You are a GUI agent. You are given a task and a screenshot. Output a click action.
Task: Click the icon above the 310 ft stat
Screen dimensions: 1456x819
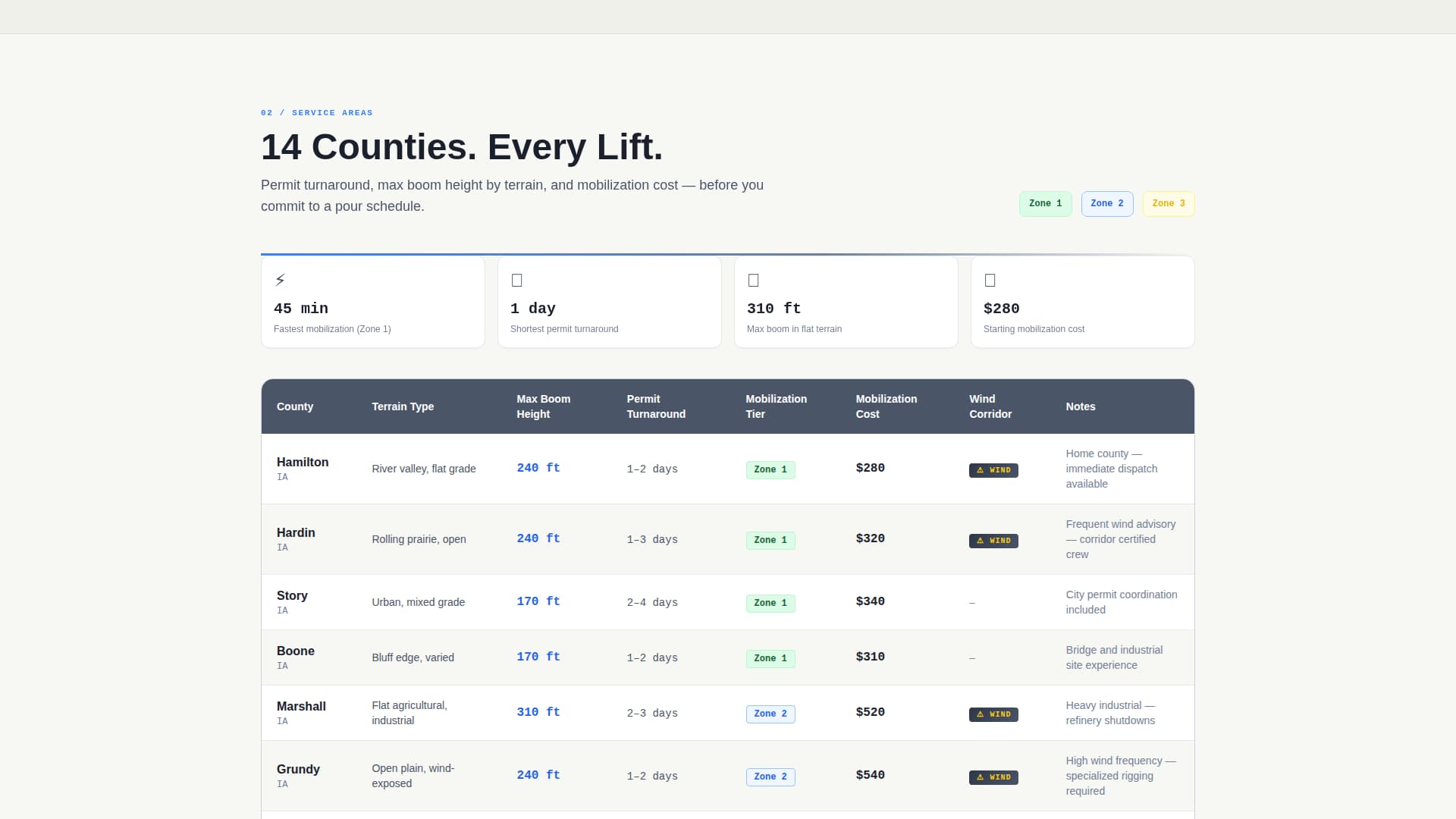point(754,281)
